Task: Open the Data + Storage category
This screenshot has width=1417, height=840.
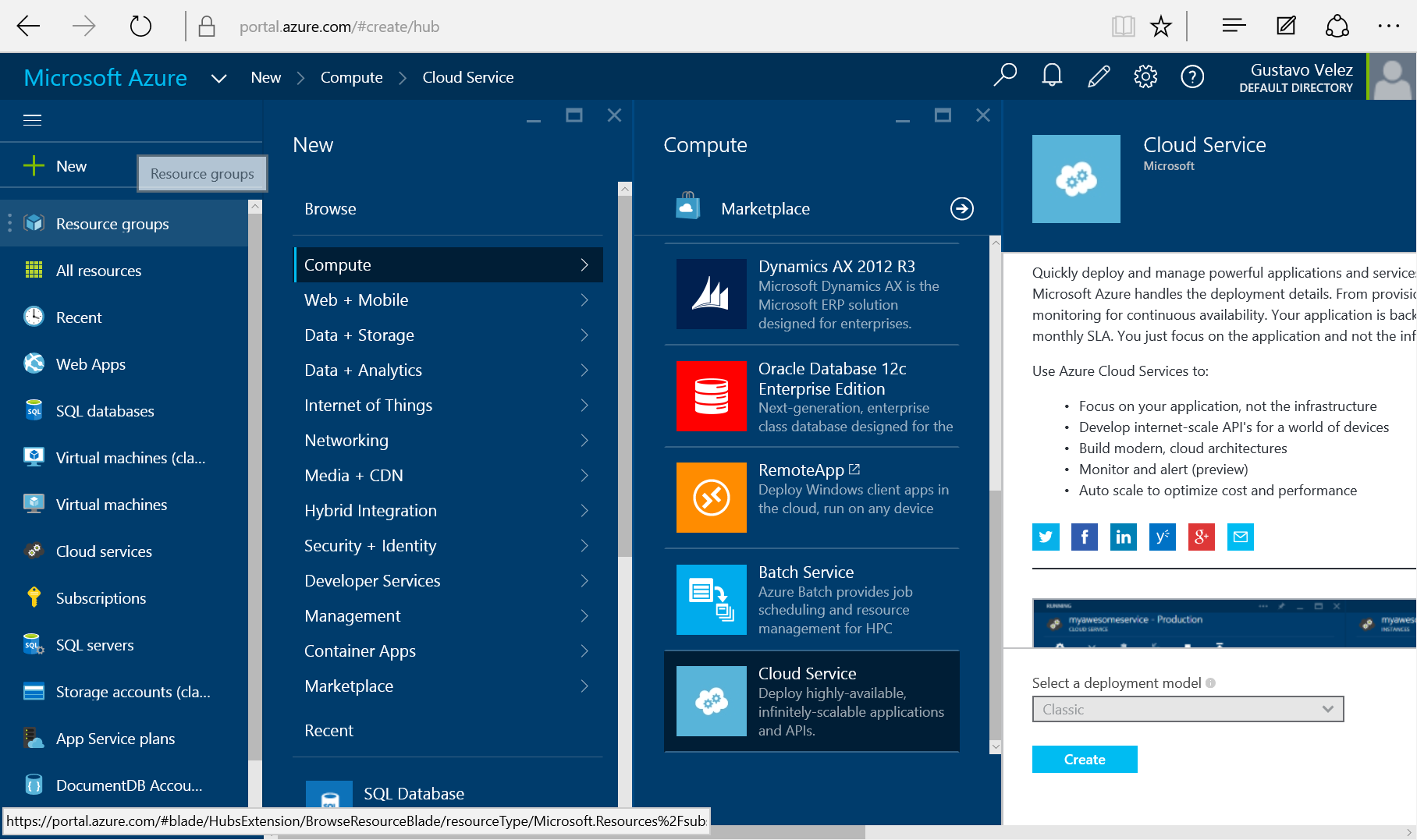Action: click(x=449, y=335)
